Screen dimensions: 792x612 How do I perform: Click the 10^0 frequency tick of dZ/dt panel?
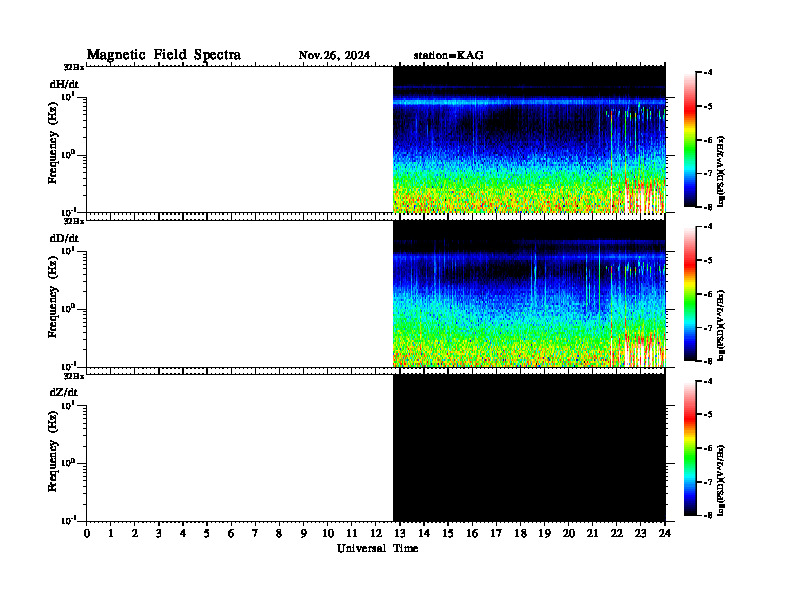click(x=69, y=462)
